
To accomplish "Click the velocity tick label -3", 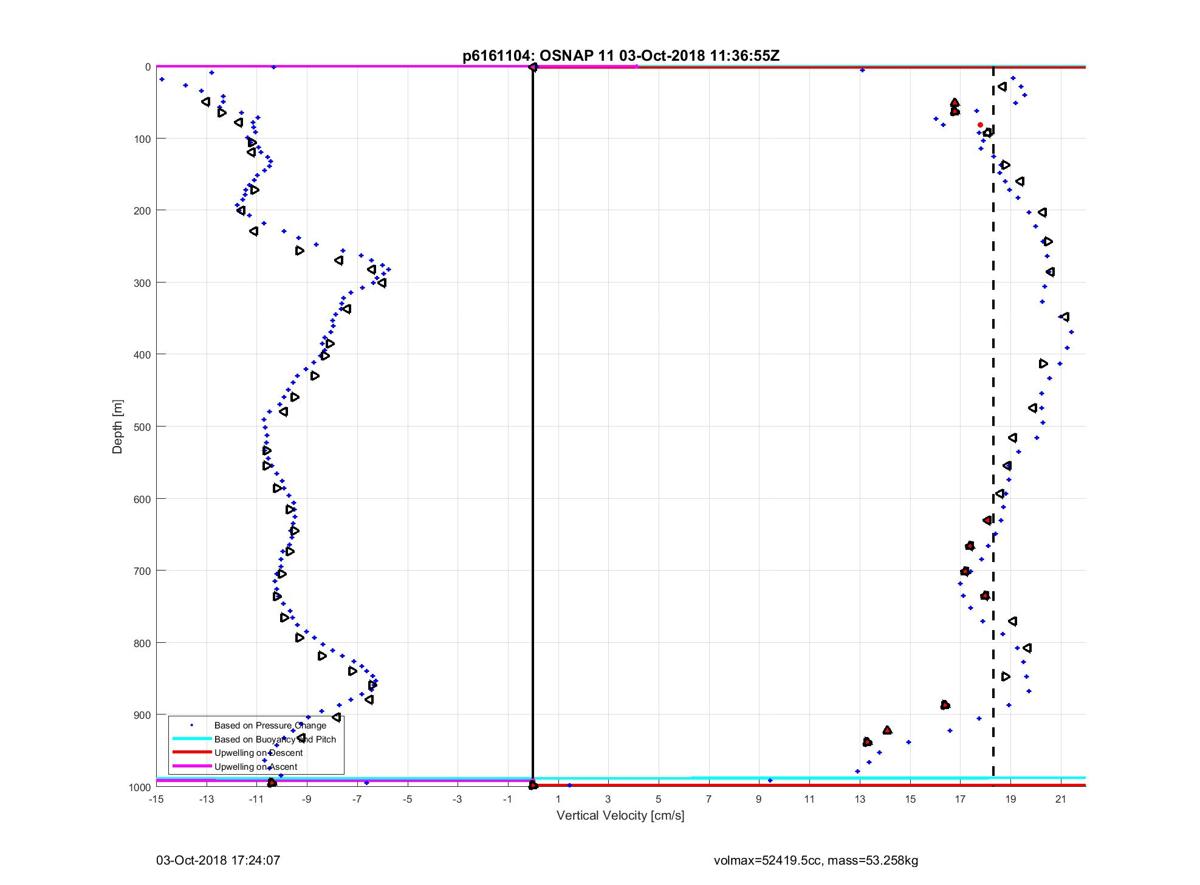I will [457, 799].
